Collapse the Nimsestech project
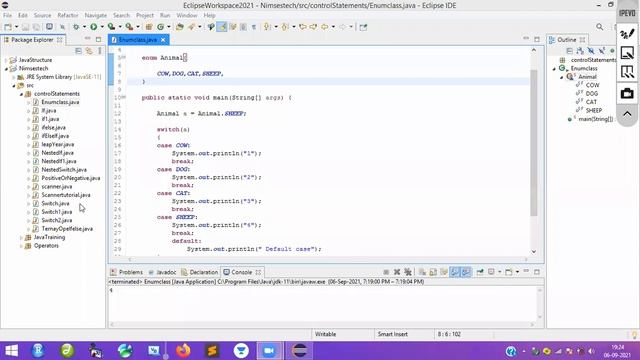640x360 pixels. point(6,69)
